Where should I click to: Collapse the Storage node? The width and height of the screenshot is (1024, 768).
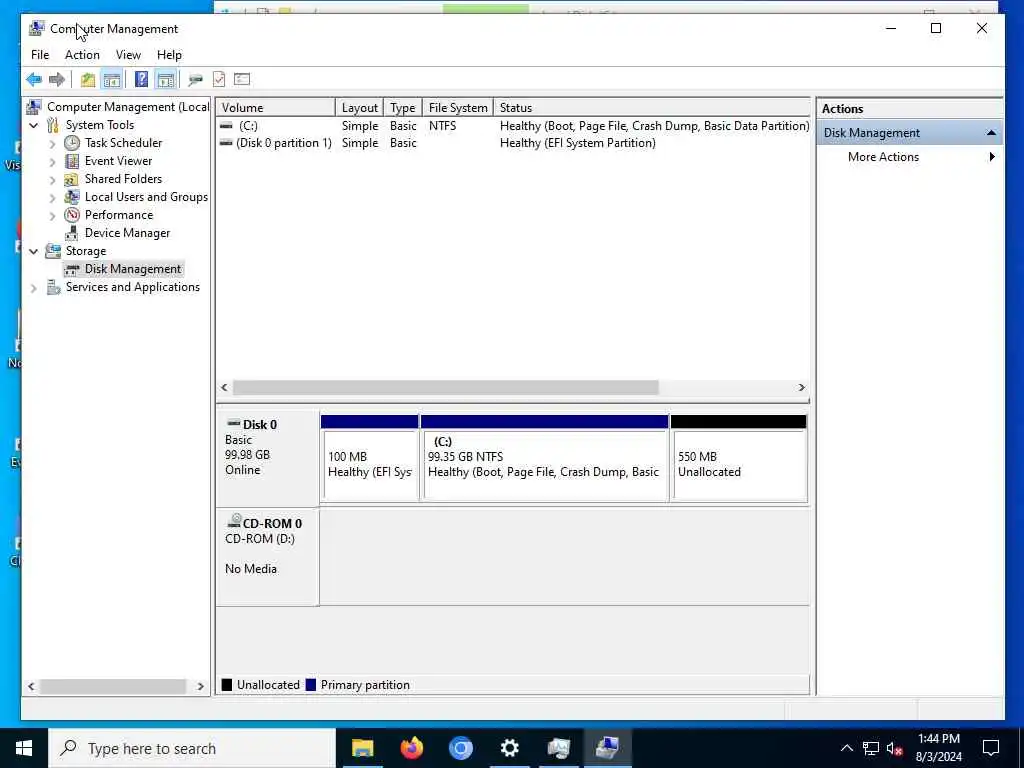tap(34, 251)
